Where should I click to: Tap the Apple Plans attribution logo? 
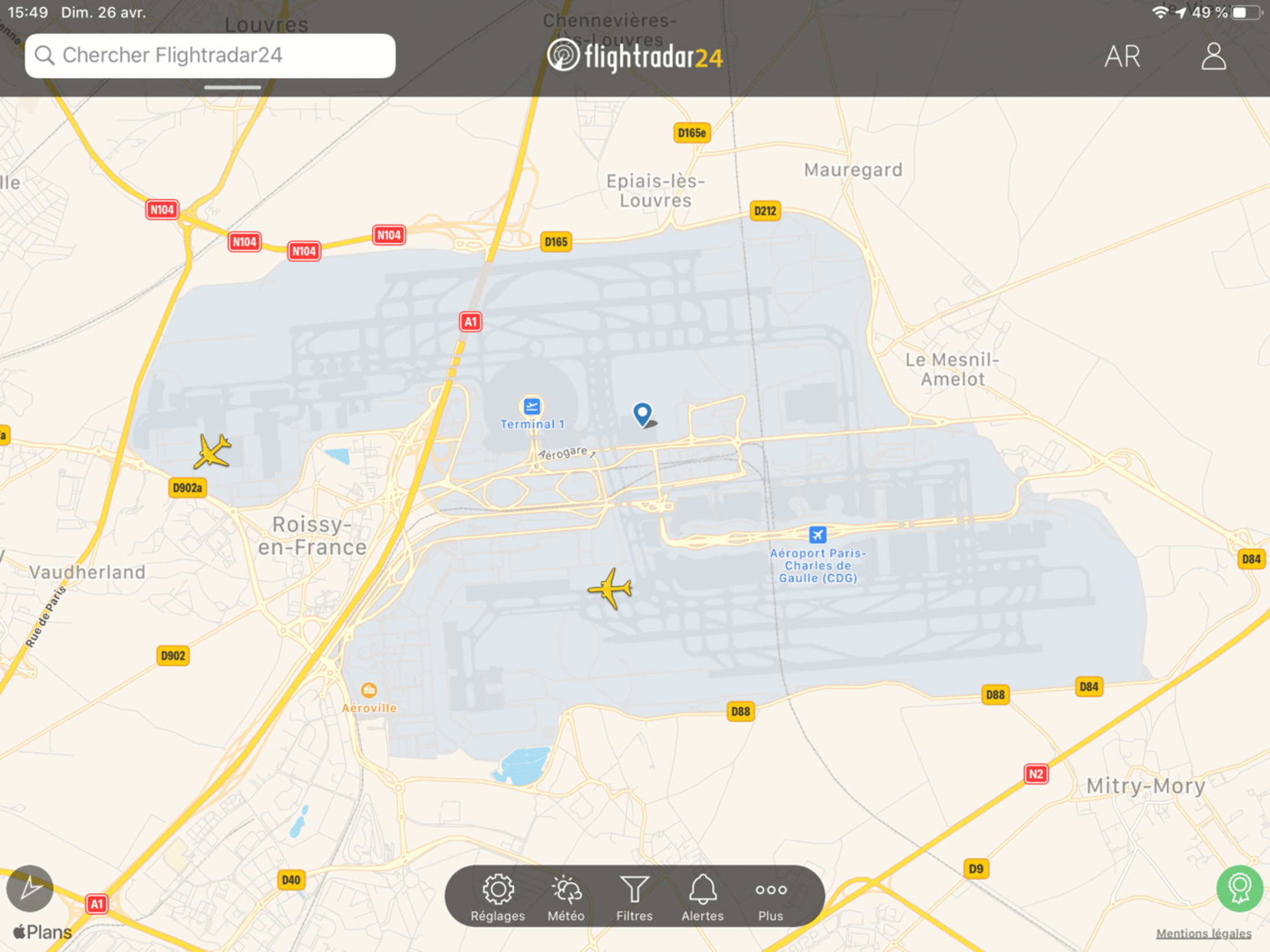coord(43,931)
